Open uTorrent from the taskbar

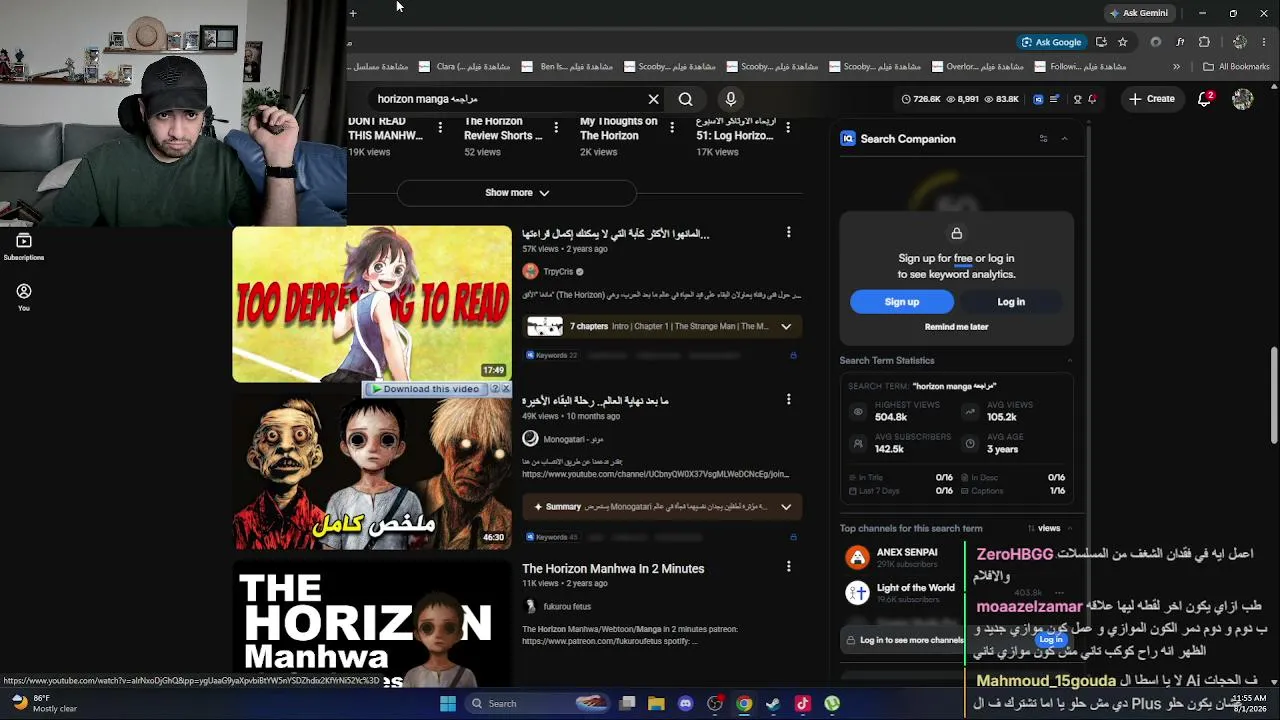(x=832, y=703)
